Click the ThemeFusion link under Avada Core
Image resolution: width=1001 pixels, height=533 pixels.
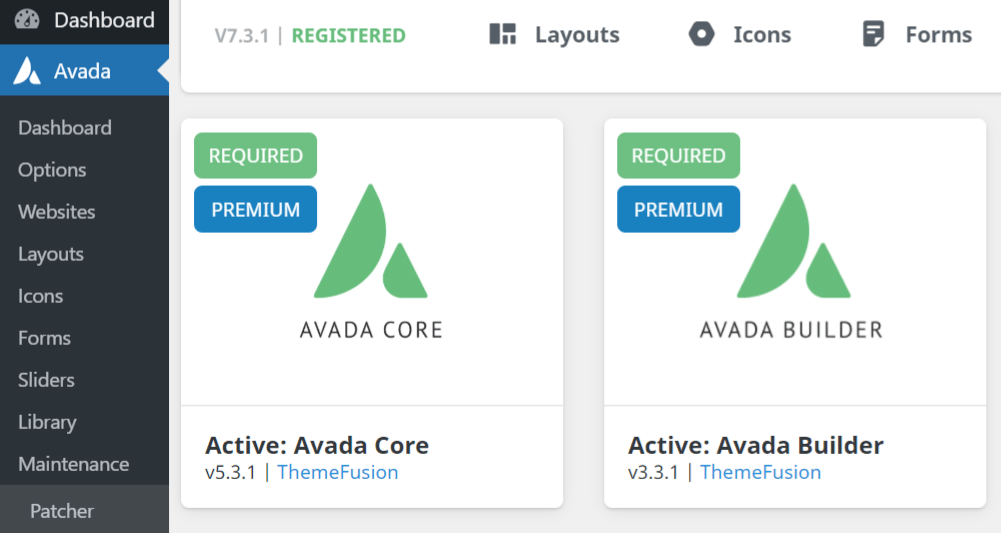[338, 472]
